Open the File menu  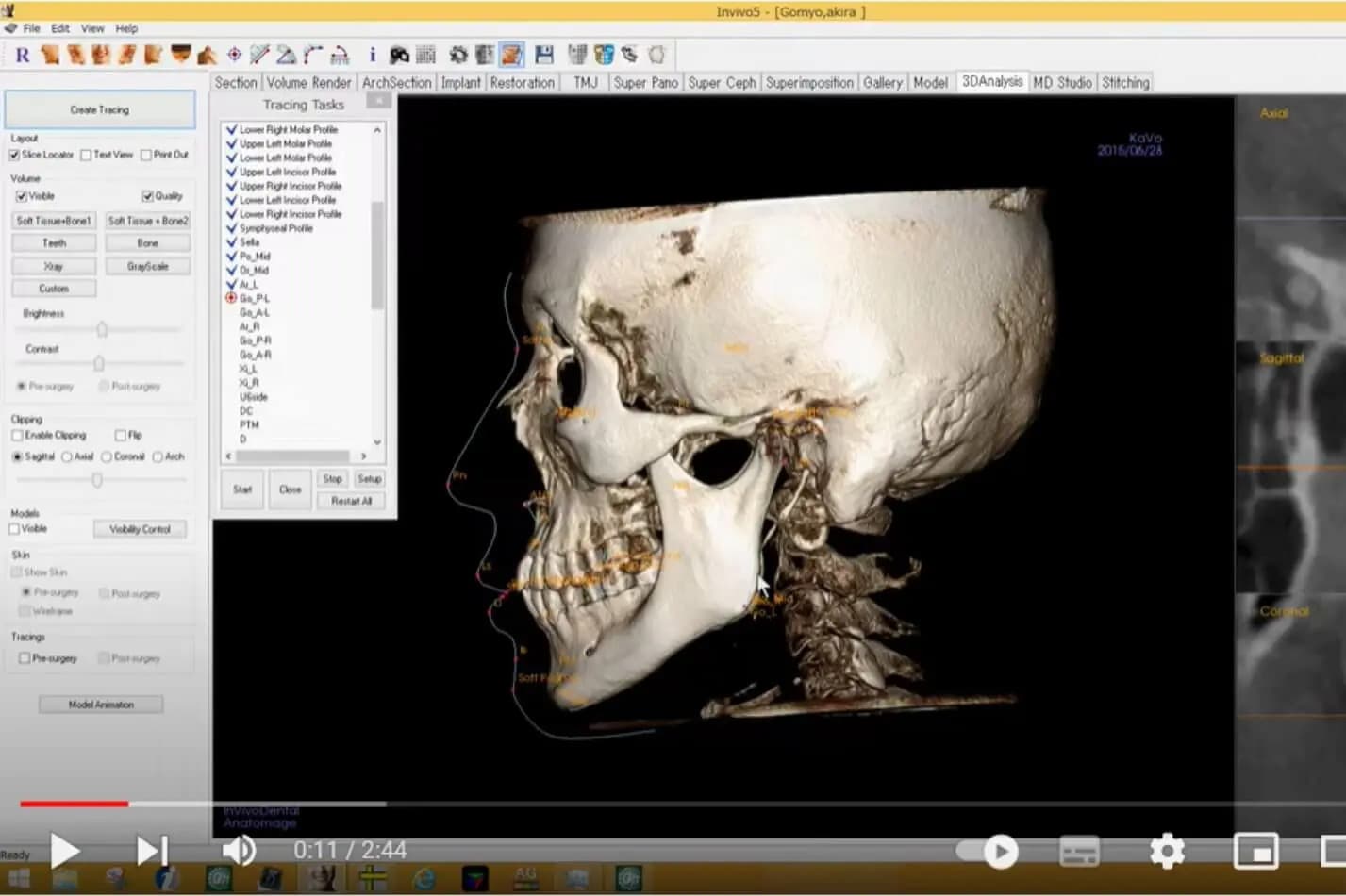(x=31, y=28)
